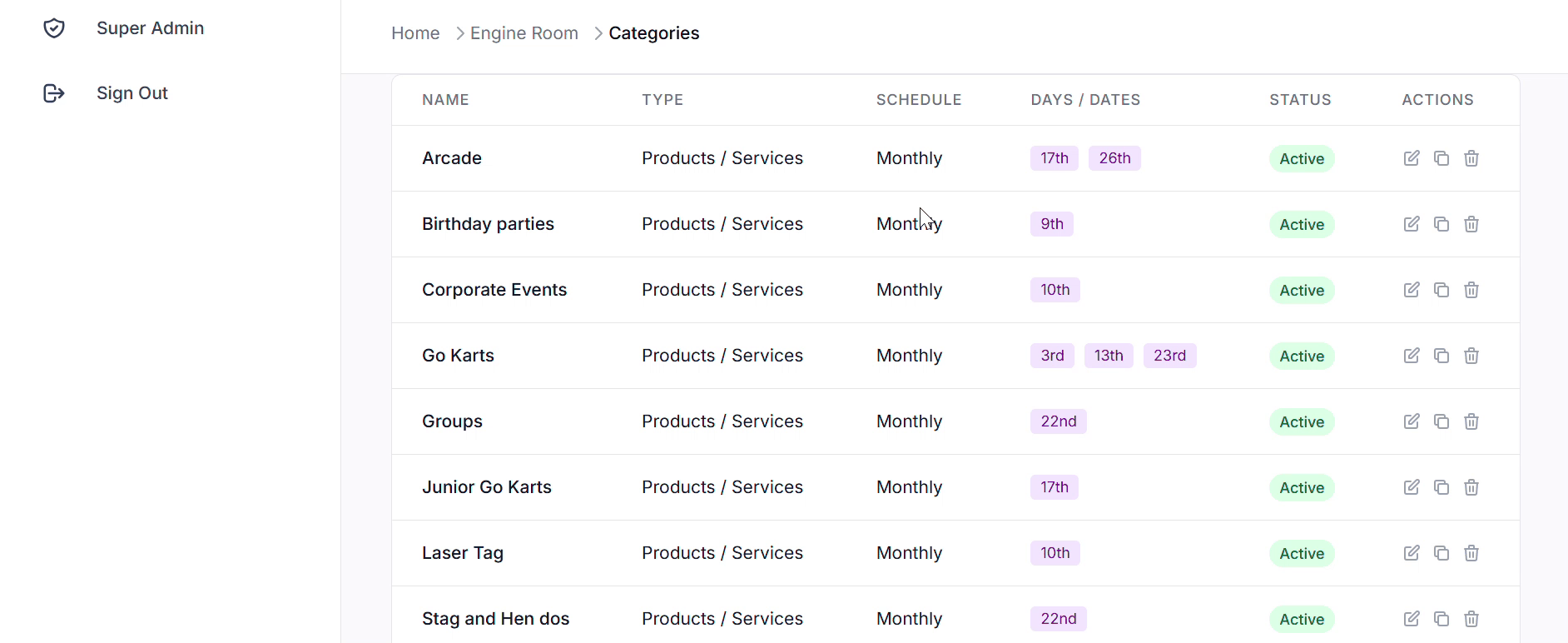
Task: Click the Active badge for Laser Tag
Action: 1301,554
